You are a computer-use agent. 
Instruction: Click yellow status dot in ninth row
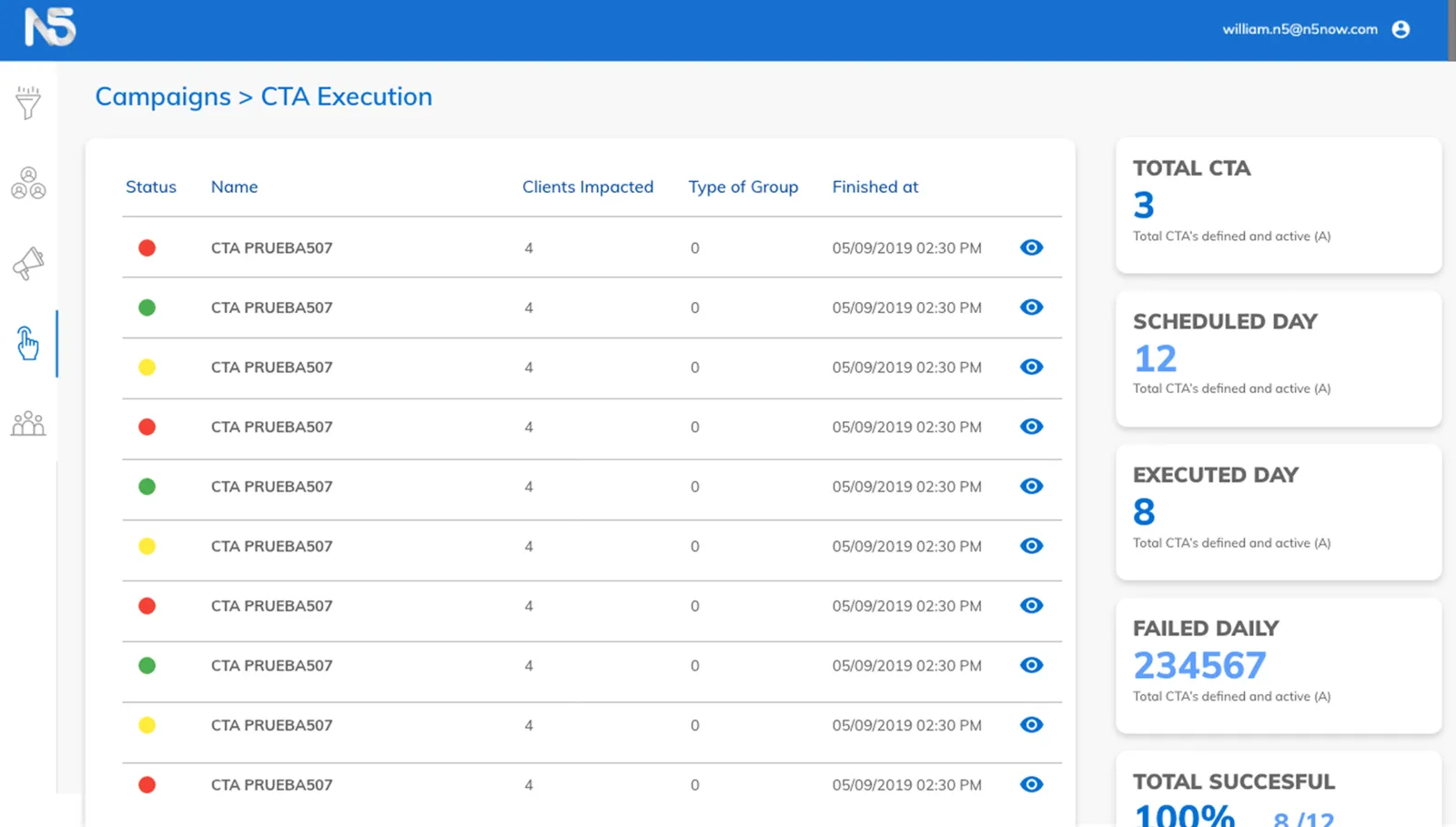coord(147,725)
